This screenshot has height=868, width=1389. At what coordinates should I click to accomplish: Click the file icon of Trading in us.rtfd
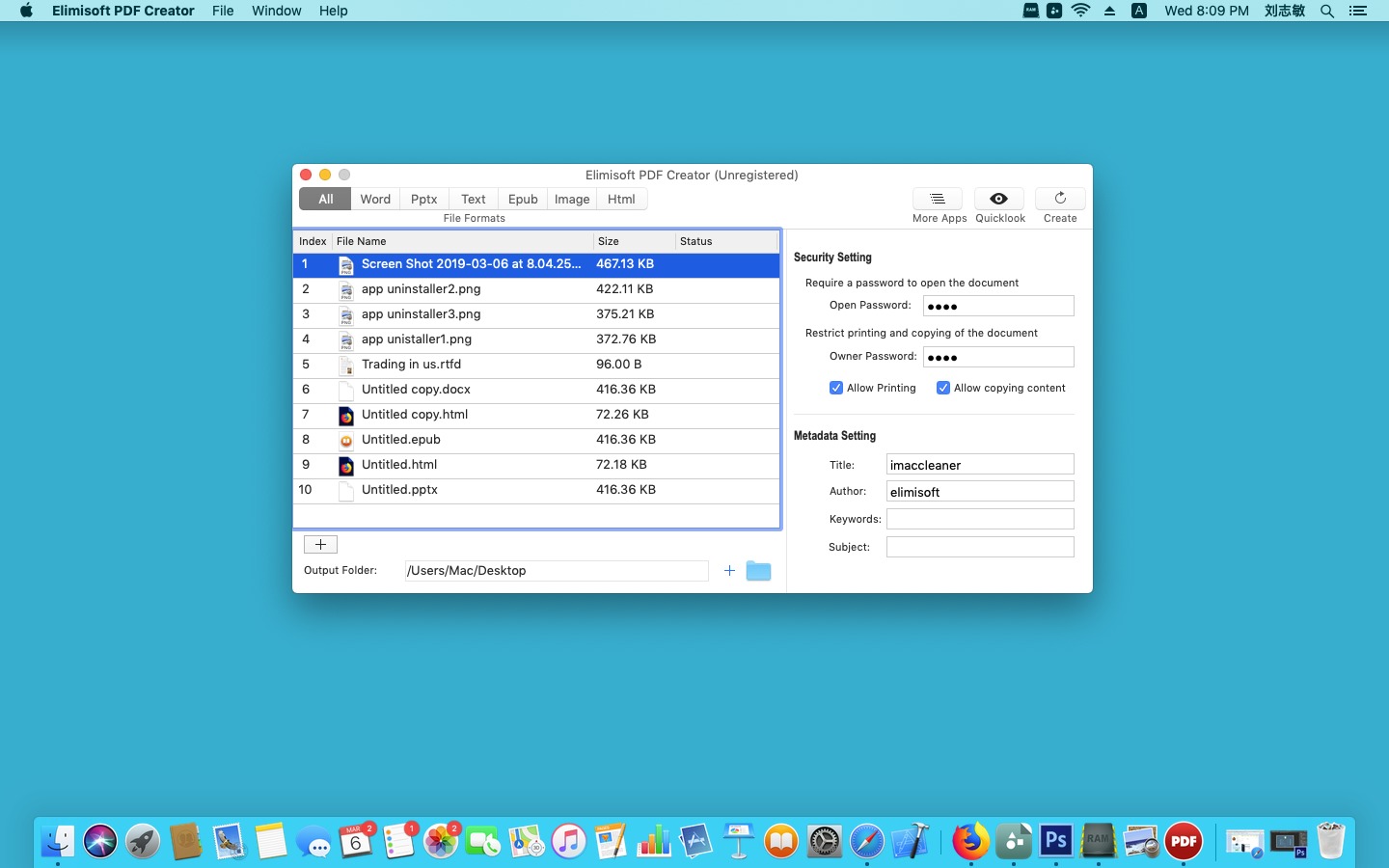[x=346, y=365]
